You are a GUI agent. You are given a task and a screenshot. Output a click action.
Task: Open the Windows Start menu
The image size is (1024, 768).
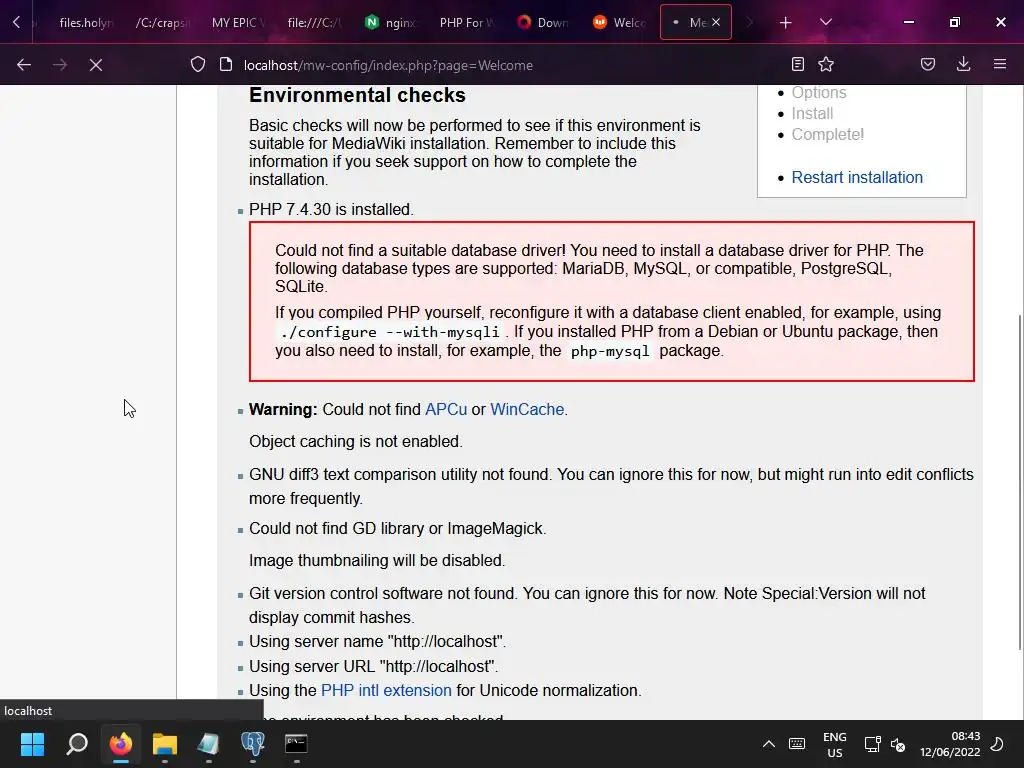click(32, 744)
